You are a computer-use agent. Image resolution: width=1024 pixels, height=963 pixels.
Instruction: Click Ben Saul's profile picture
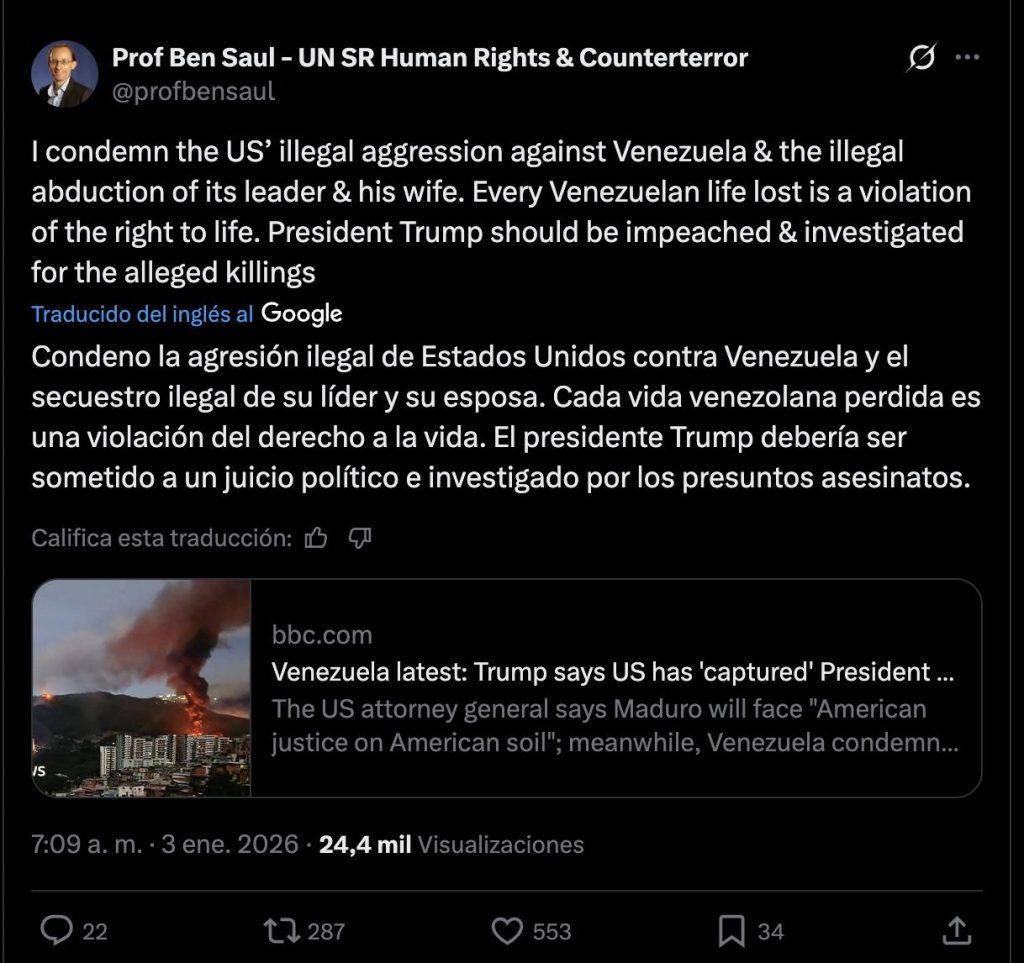tap(64, 74)
